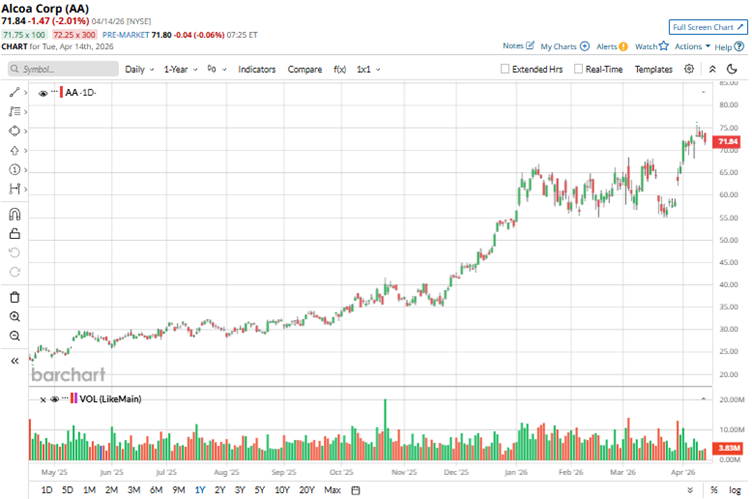Open the Indicators menu
Viewport: 752px width, 499px height.
257,70
